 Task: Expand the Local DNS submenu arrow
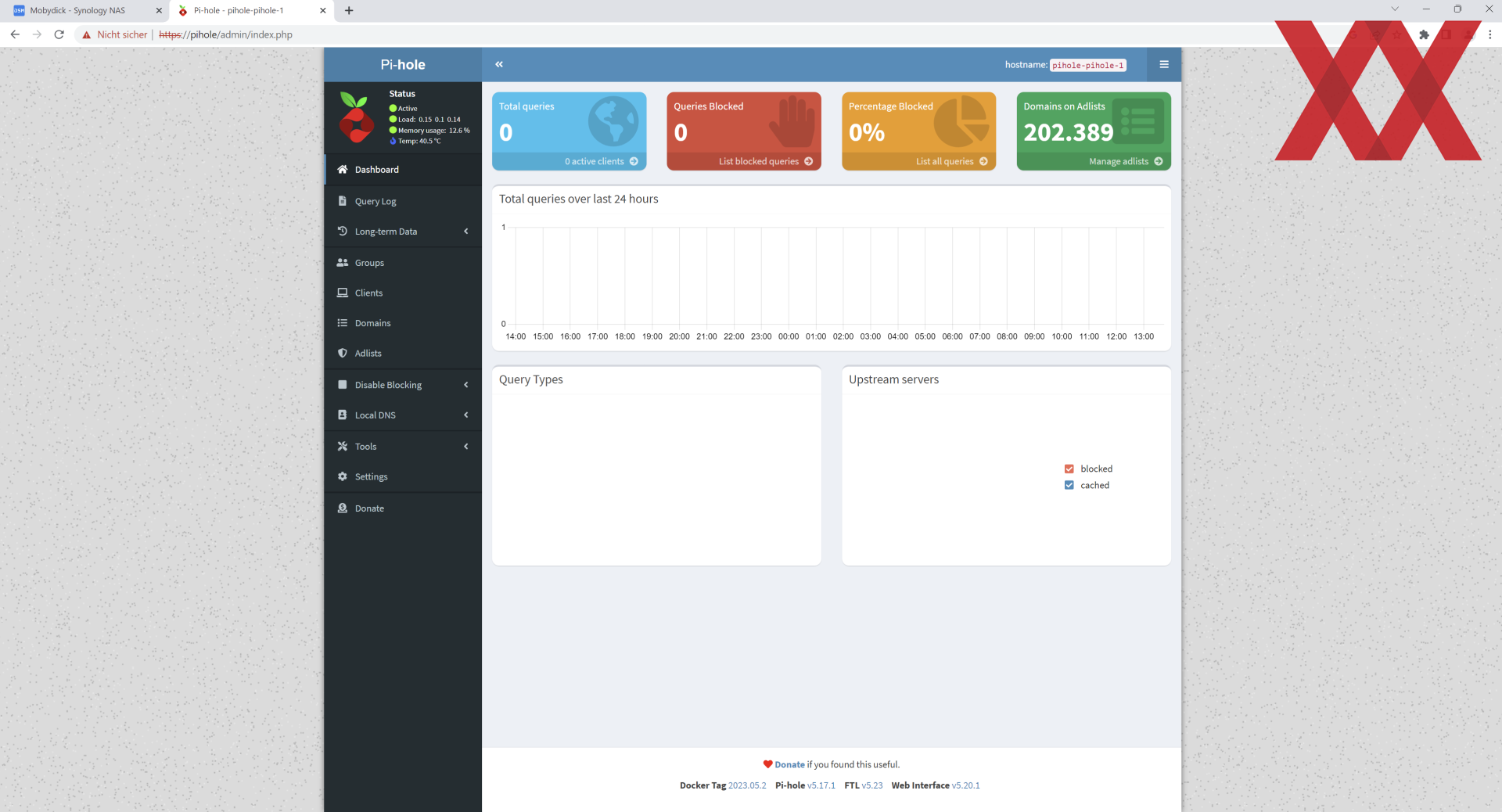tap(466, 415)
